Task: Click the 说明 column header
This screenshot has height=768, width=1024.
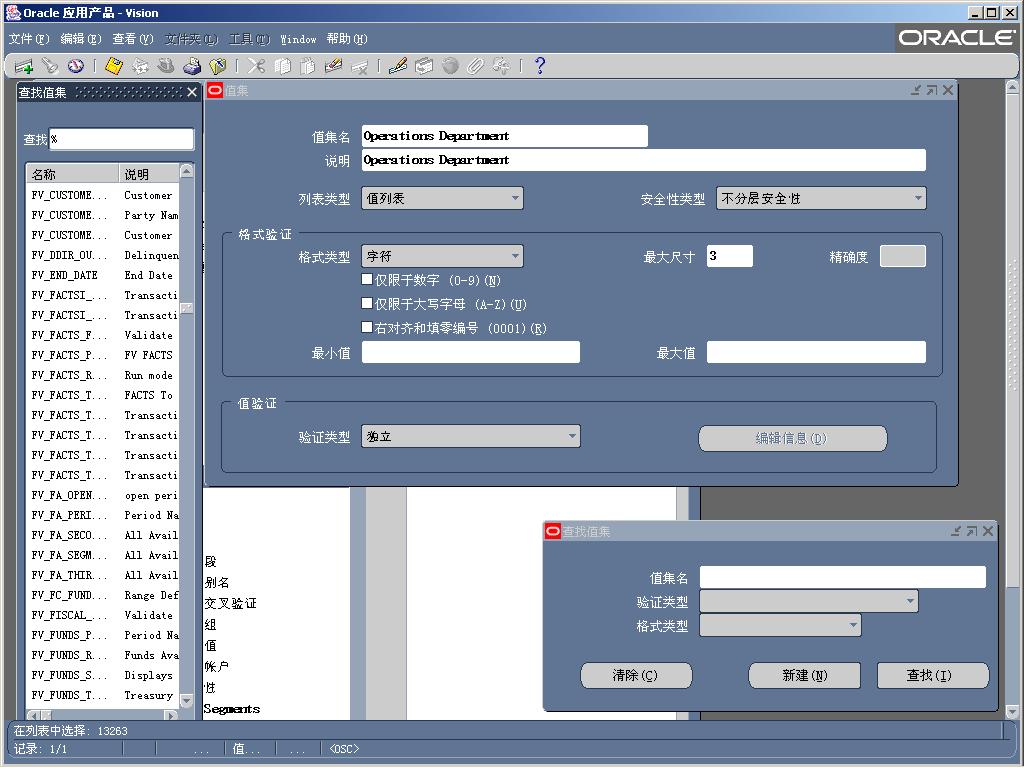Action: 149,174
